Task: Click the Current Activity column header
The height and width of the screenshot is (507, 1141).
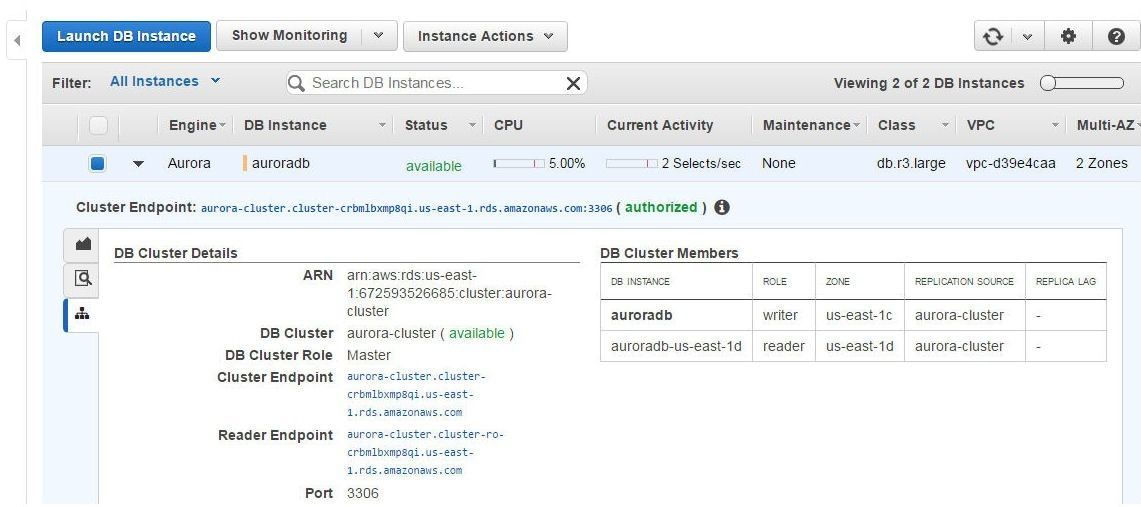Action: click(x=660, y=126)
